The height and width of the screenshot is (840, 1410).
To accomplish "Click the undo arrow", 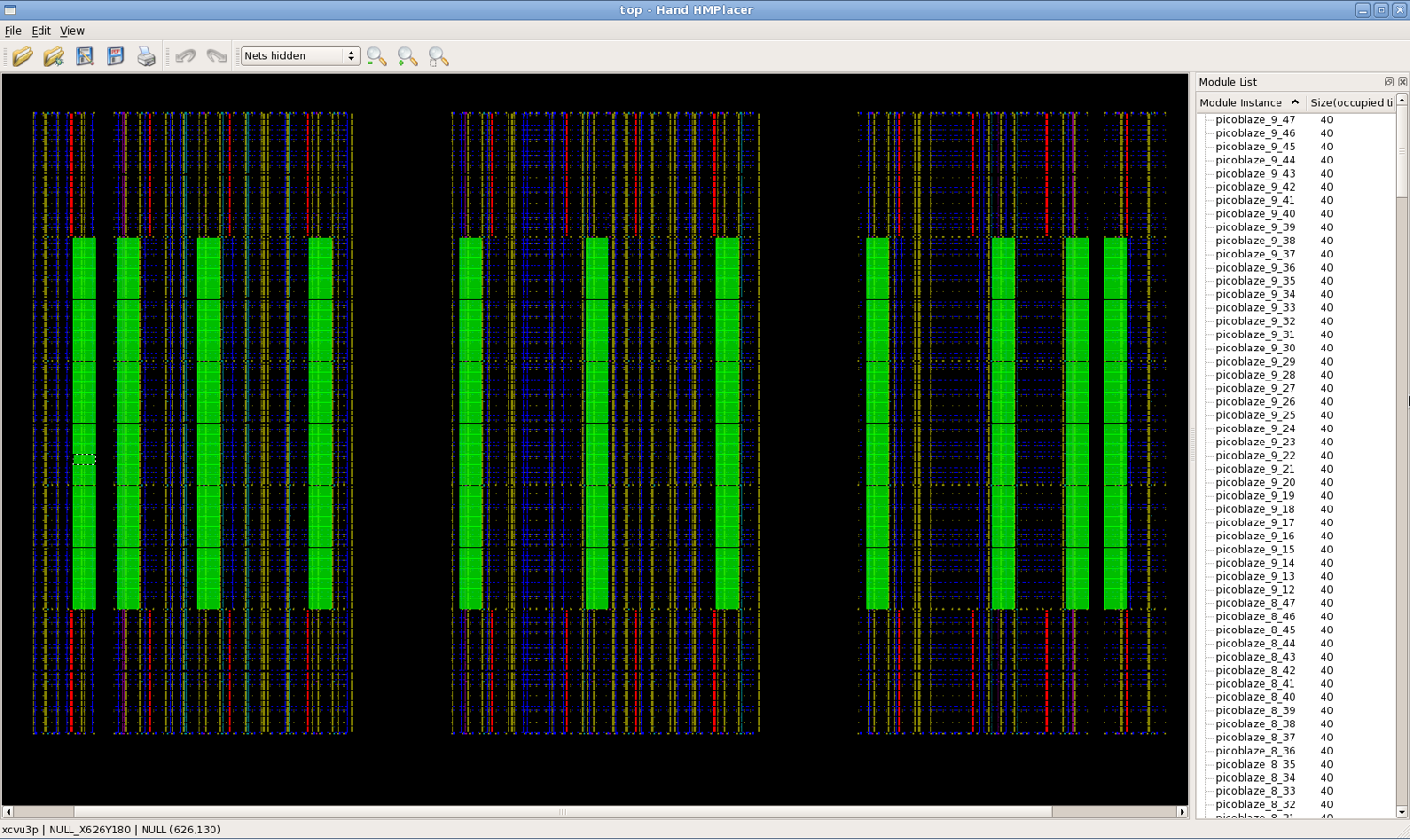I will (x=185, y=56).
